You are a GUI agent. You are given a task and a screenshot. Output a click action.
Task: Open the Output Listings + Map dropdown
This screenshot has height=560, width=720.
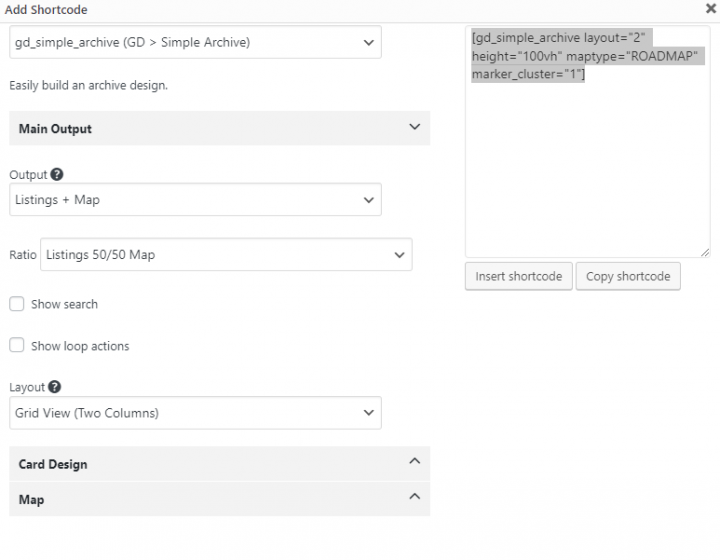(195, 200)
